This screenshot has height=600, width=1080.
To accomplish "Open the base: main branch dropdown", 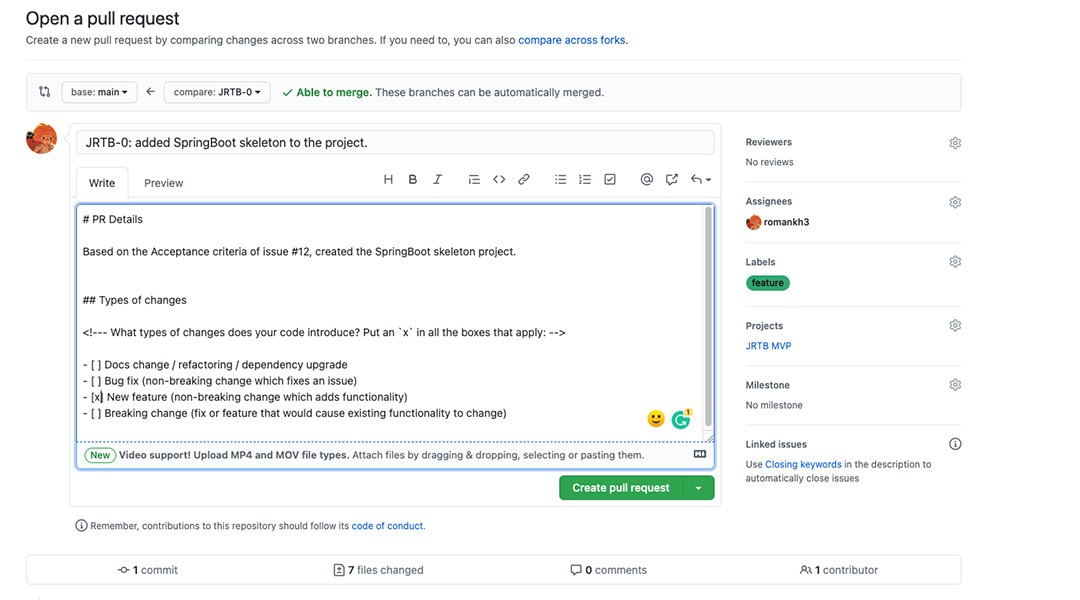I will coord(99,92).
